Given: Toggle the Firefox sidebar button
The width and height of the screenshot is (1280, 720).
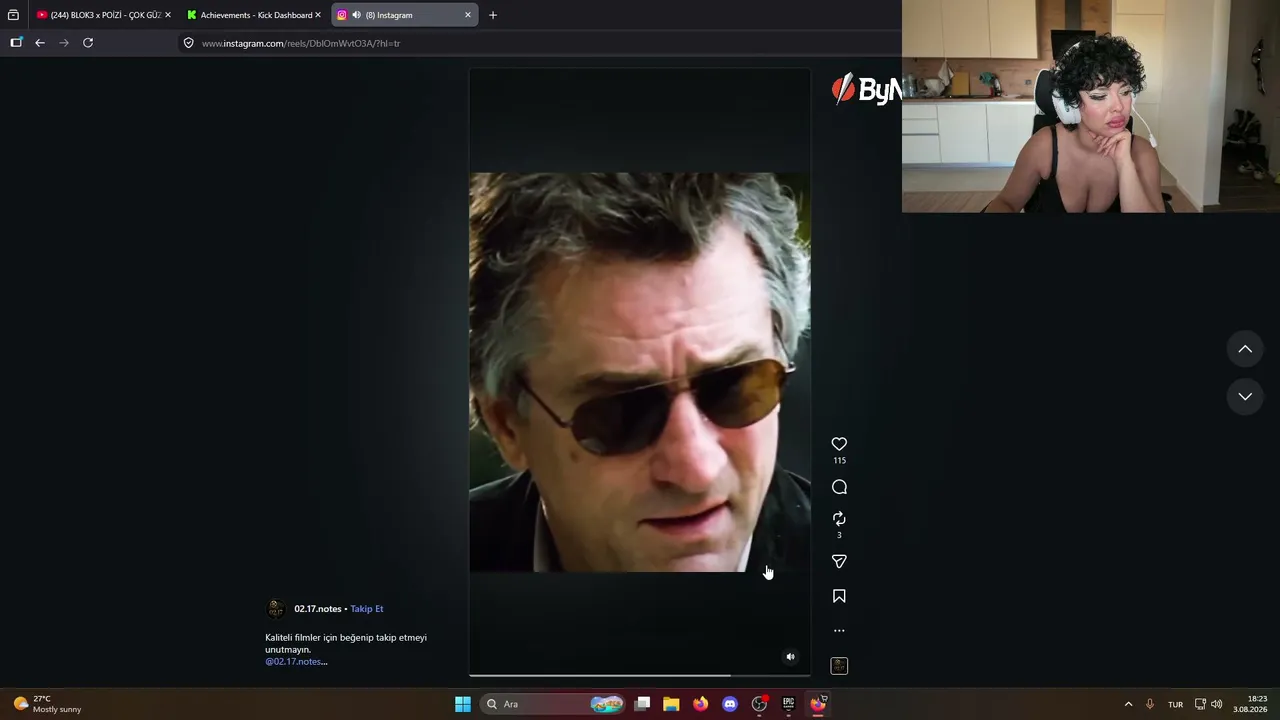Looking at the screenshot, I should click(x=16, y=43).
